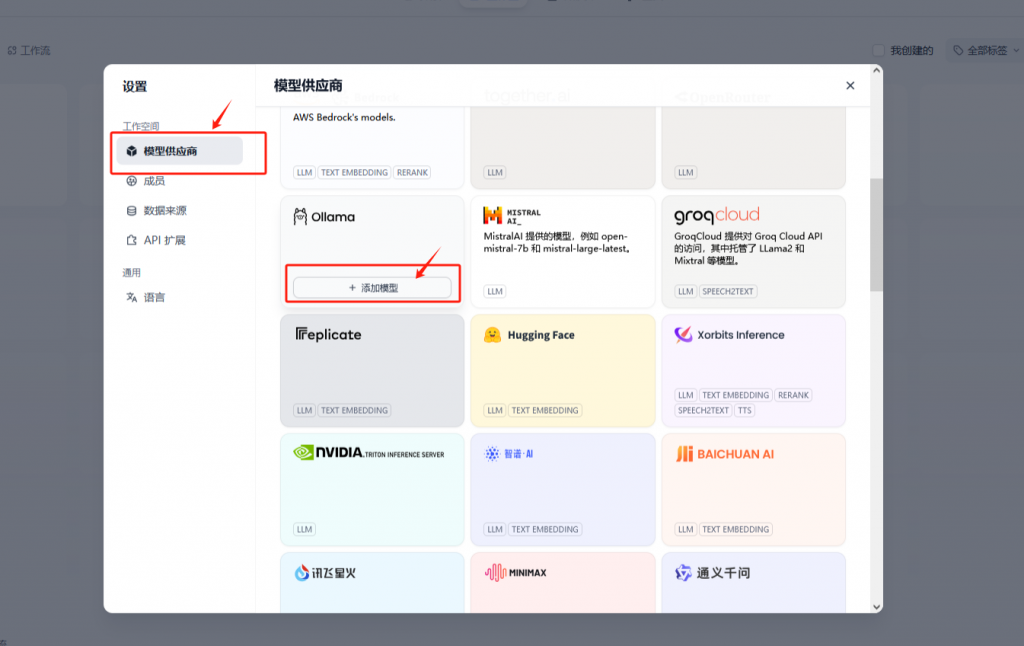
Task: Click the Hugging Face emoji logo
Action: click(492, 335)
